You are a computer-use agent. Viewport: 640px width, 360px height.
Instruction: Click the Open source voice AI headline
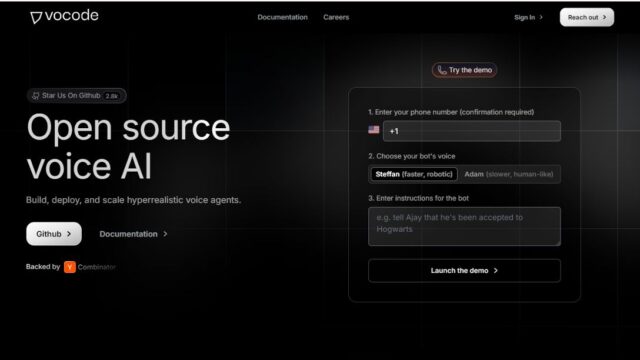point(128,147)
